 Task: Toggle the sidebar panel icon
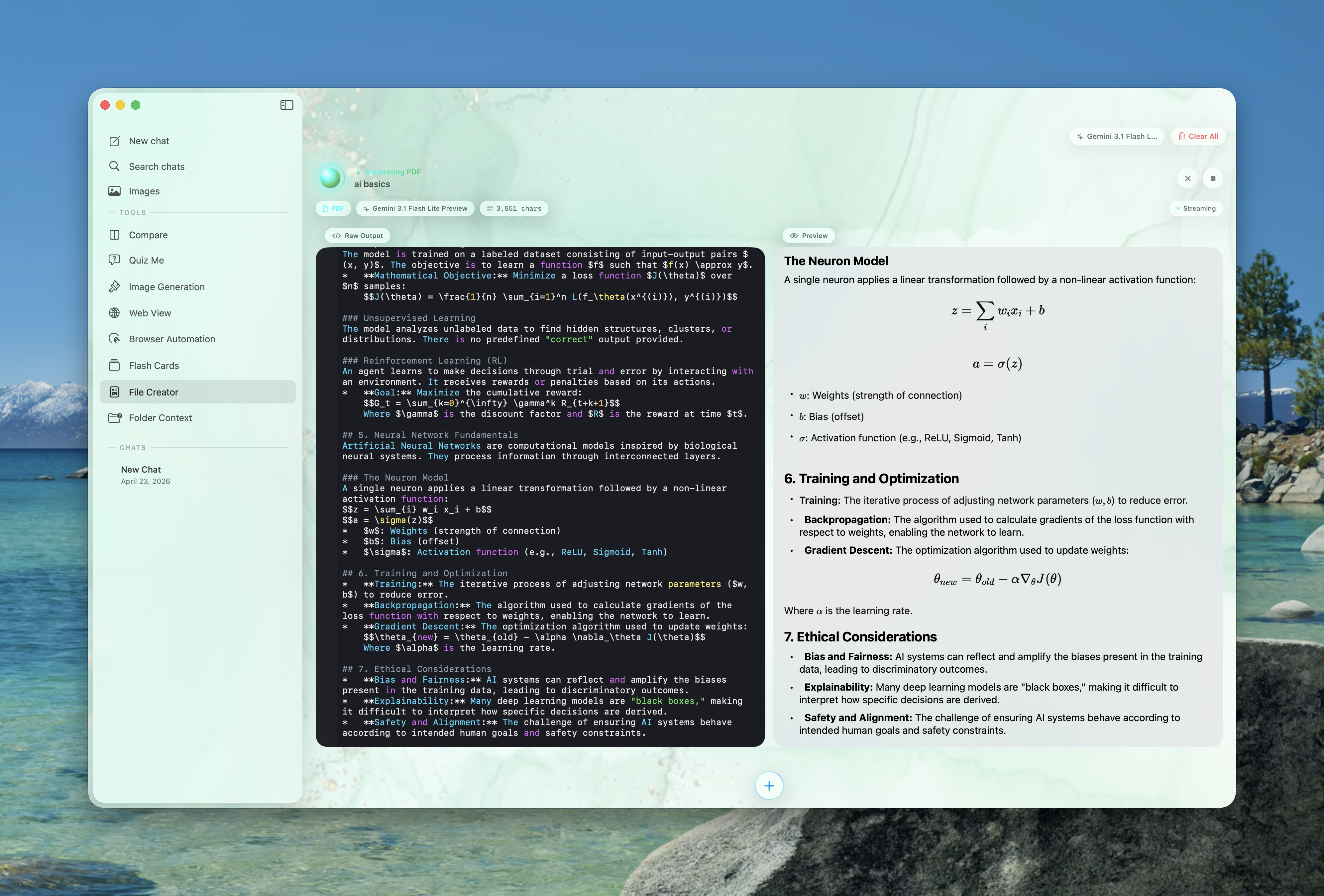tap(286, 105)
